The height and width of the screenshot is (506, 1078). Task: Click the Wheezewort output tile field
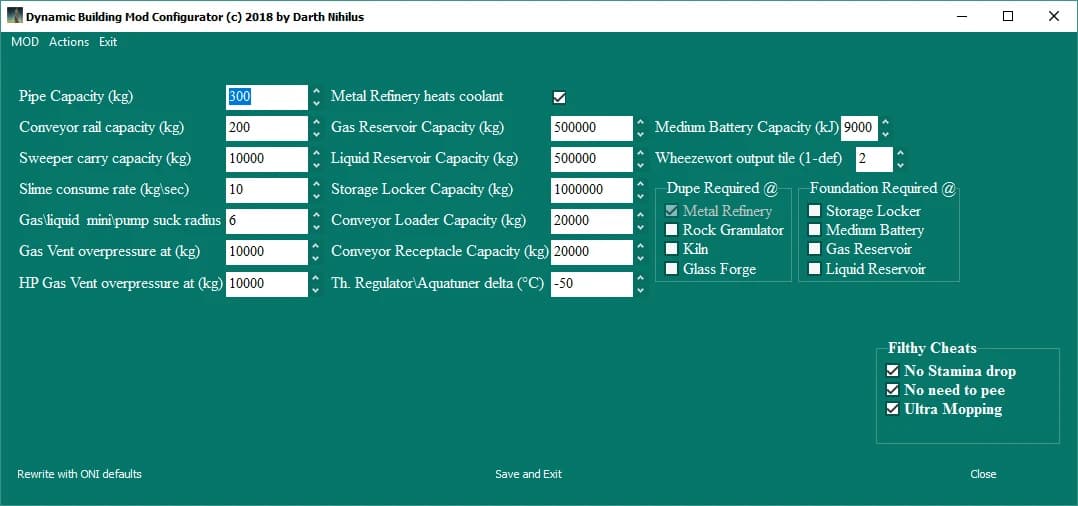[x=874, y=159]
